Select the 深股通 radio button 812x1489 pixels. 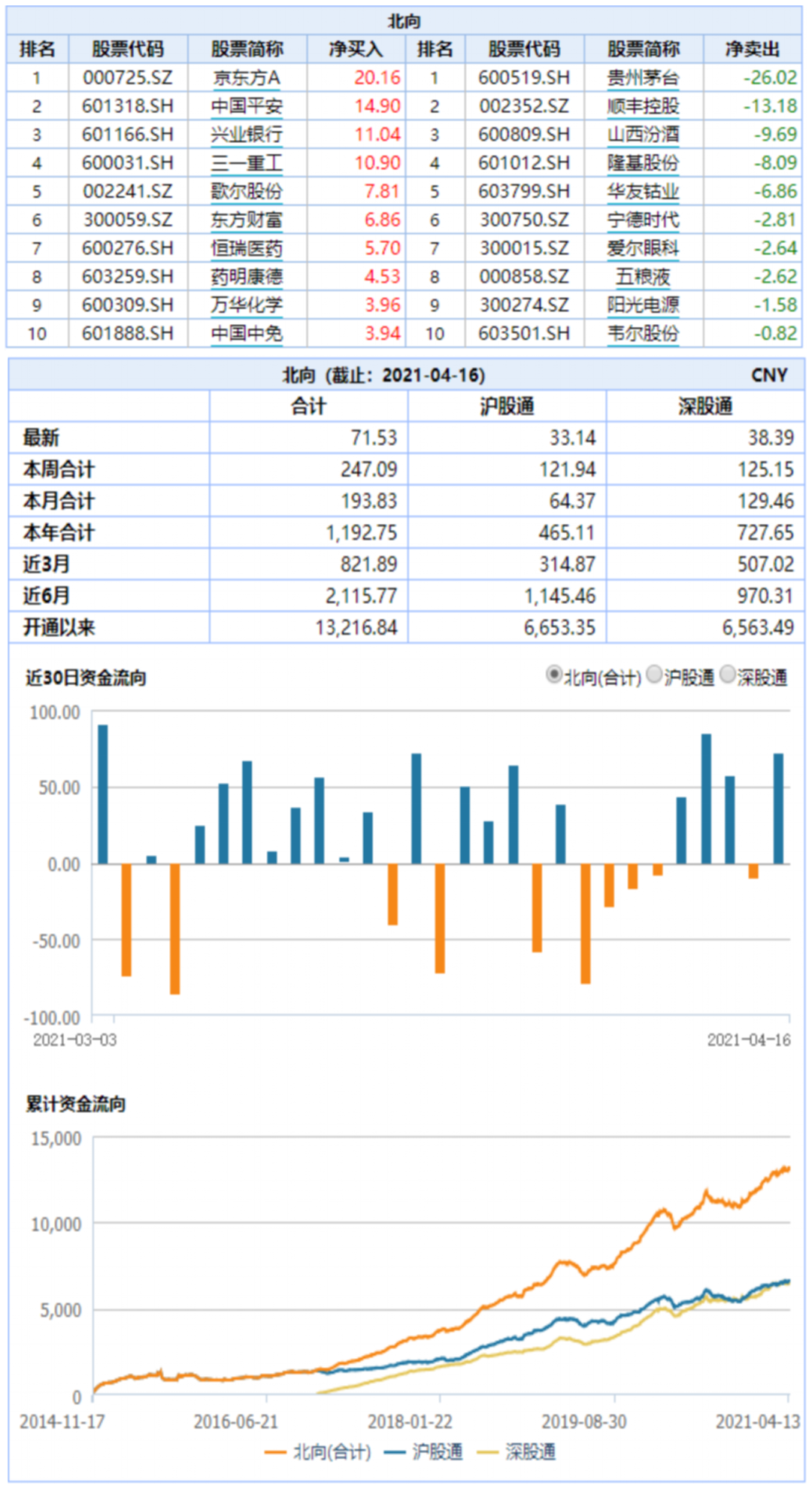(x=728, y=675)
